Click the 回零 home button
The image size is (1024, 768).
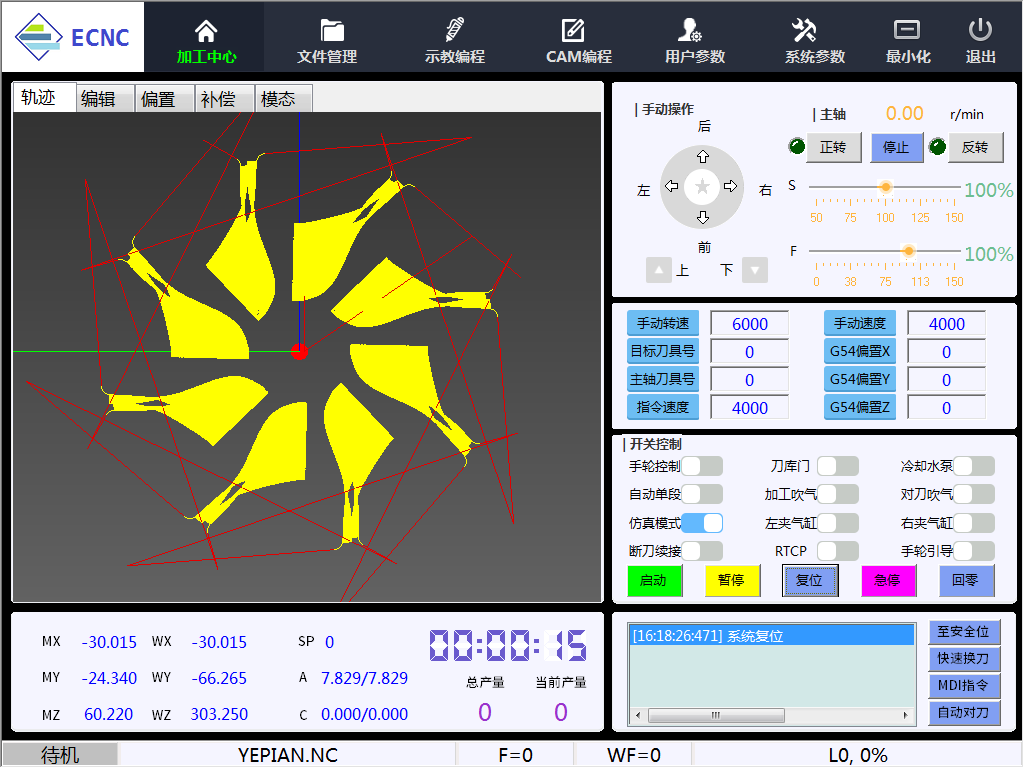(966, 580)
